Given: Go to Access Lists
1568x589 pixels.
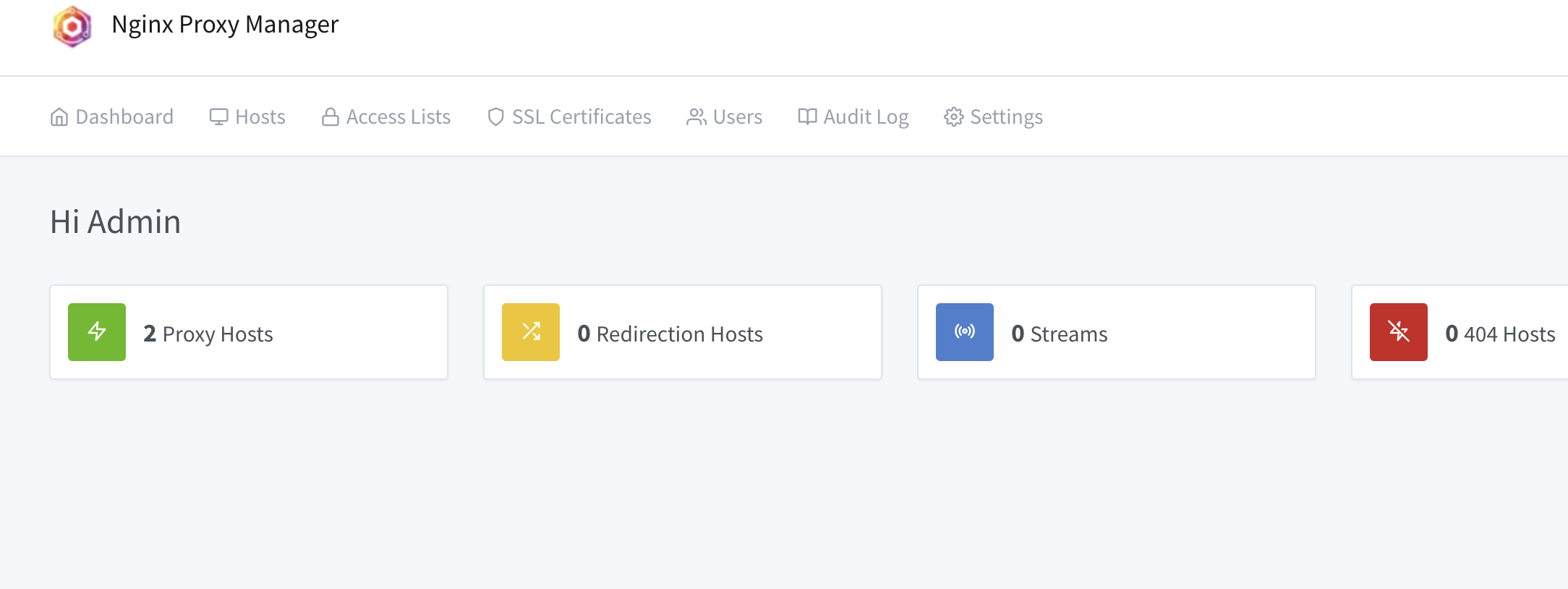Looking at the screenshot, I should tap(386, 116).
